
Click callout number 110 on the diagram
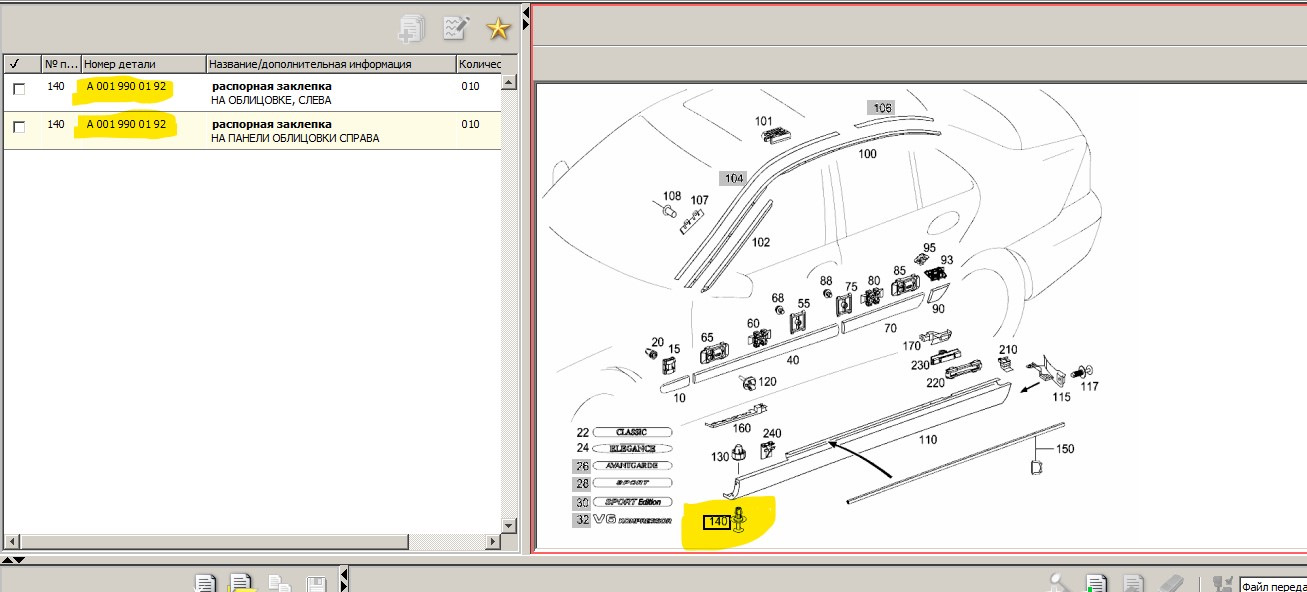pyautogui.click(x=928, y=439)
